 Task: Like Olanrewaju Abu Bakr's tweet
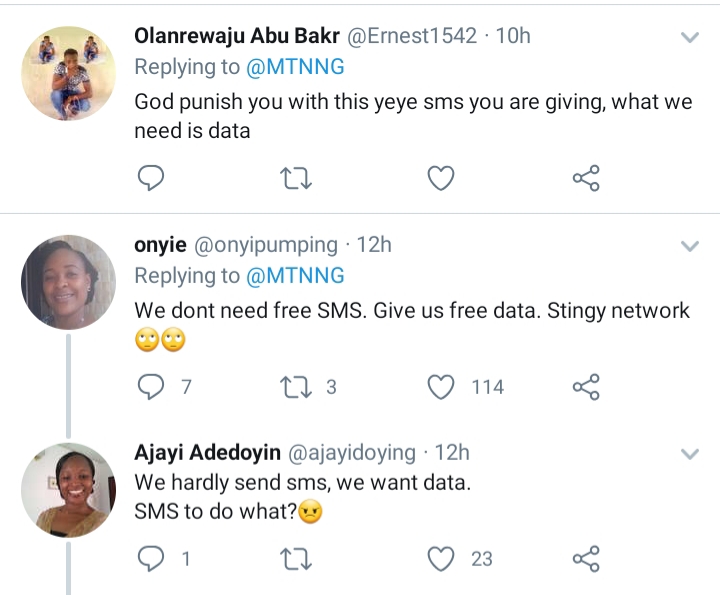point(441,178)
